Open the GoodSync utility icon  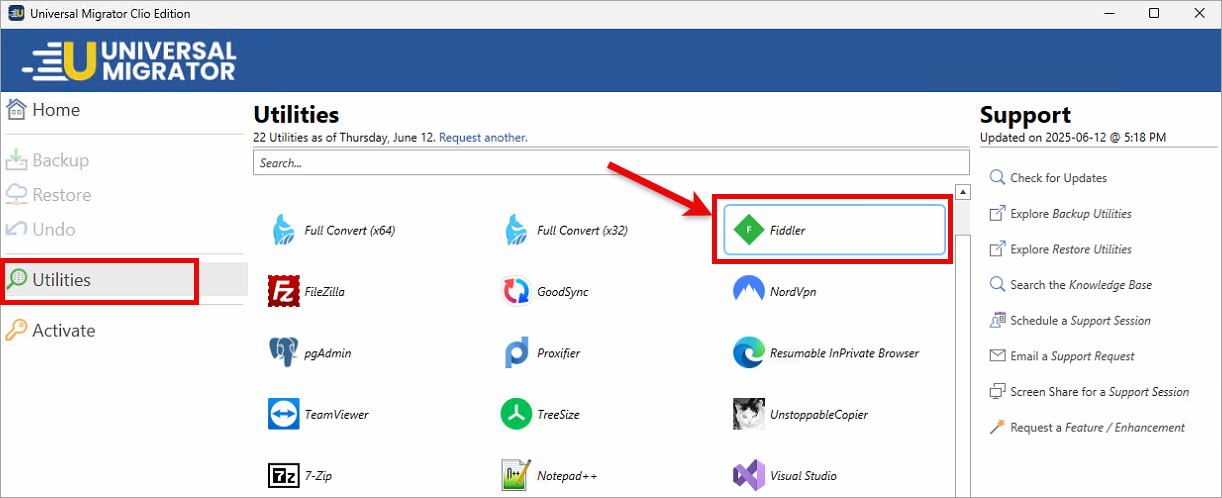[516, 292]
